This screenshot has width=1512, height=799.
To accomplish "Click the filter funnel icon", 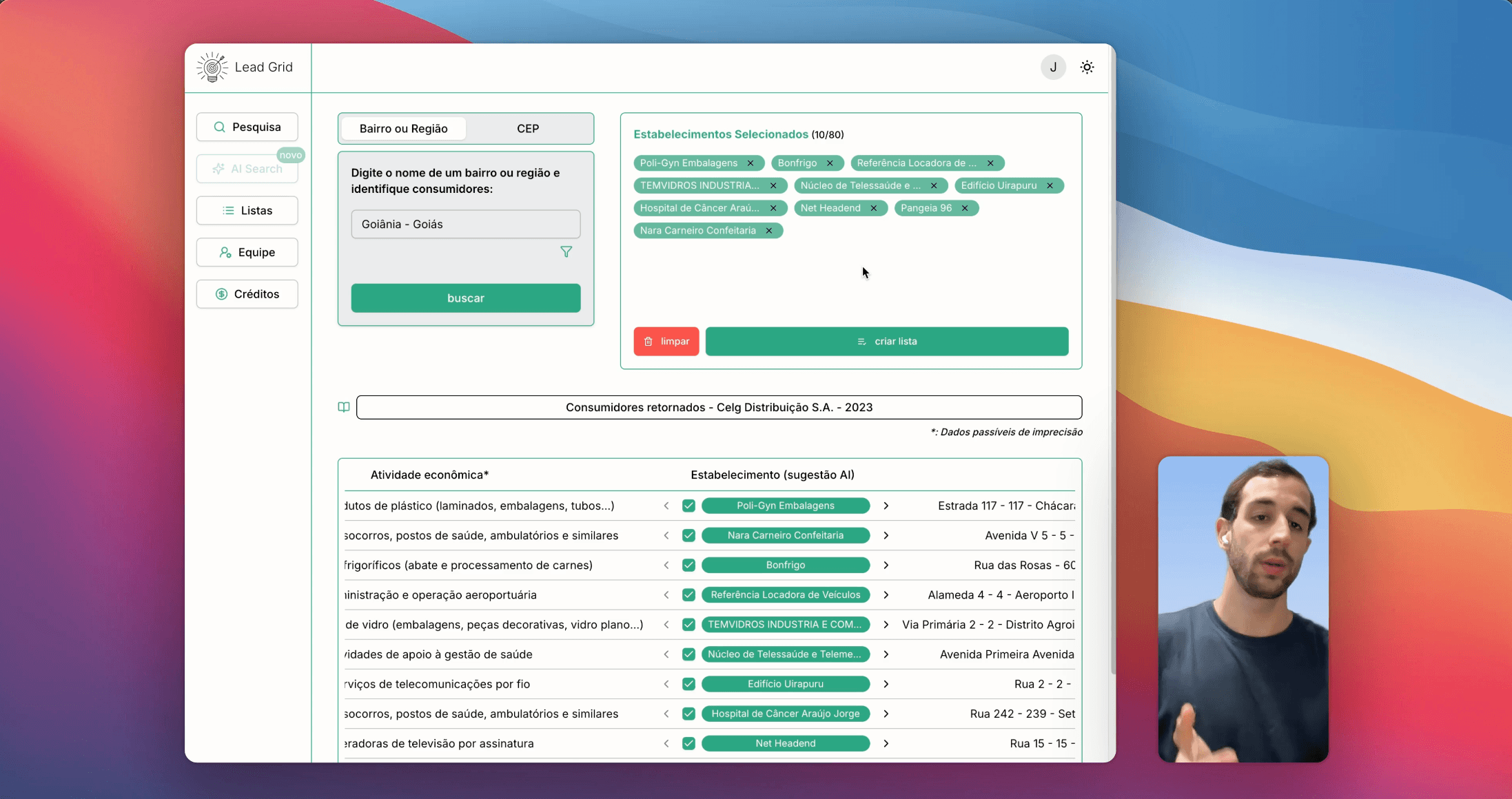I will [566, 252].
